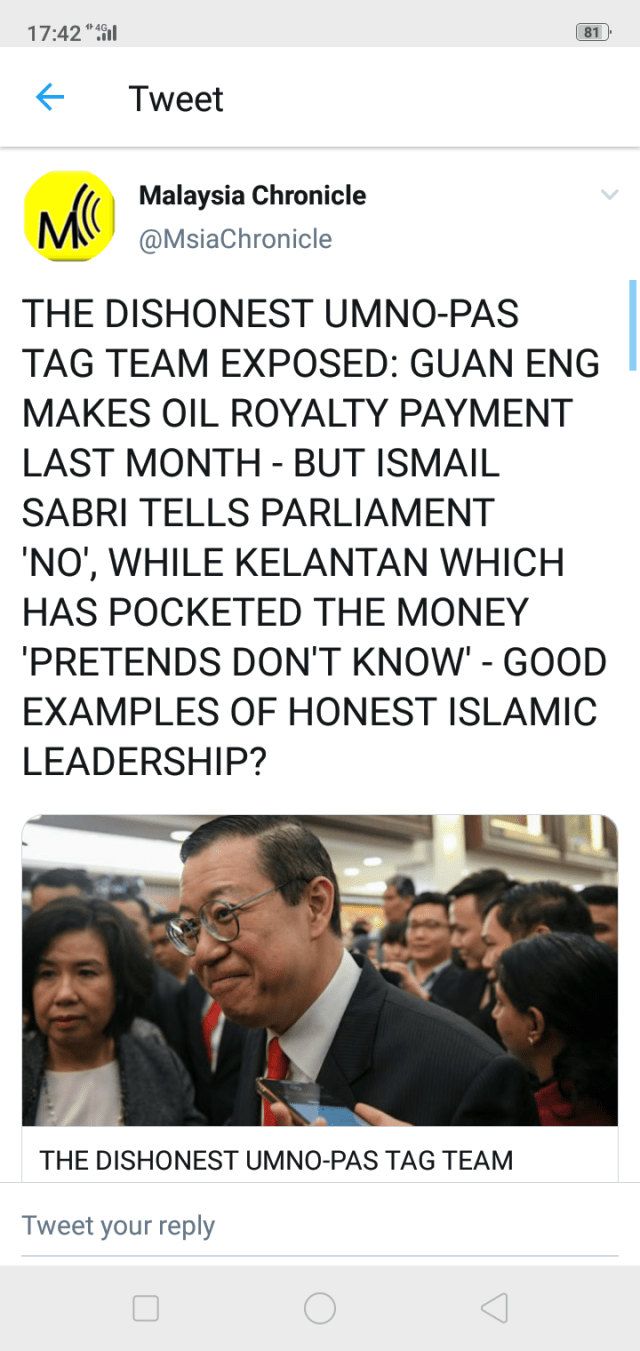Open recent apps with the square button
This screenshot has width=640, height=1351.
[146, 1308]
